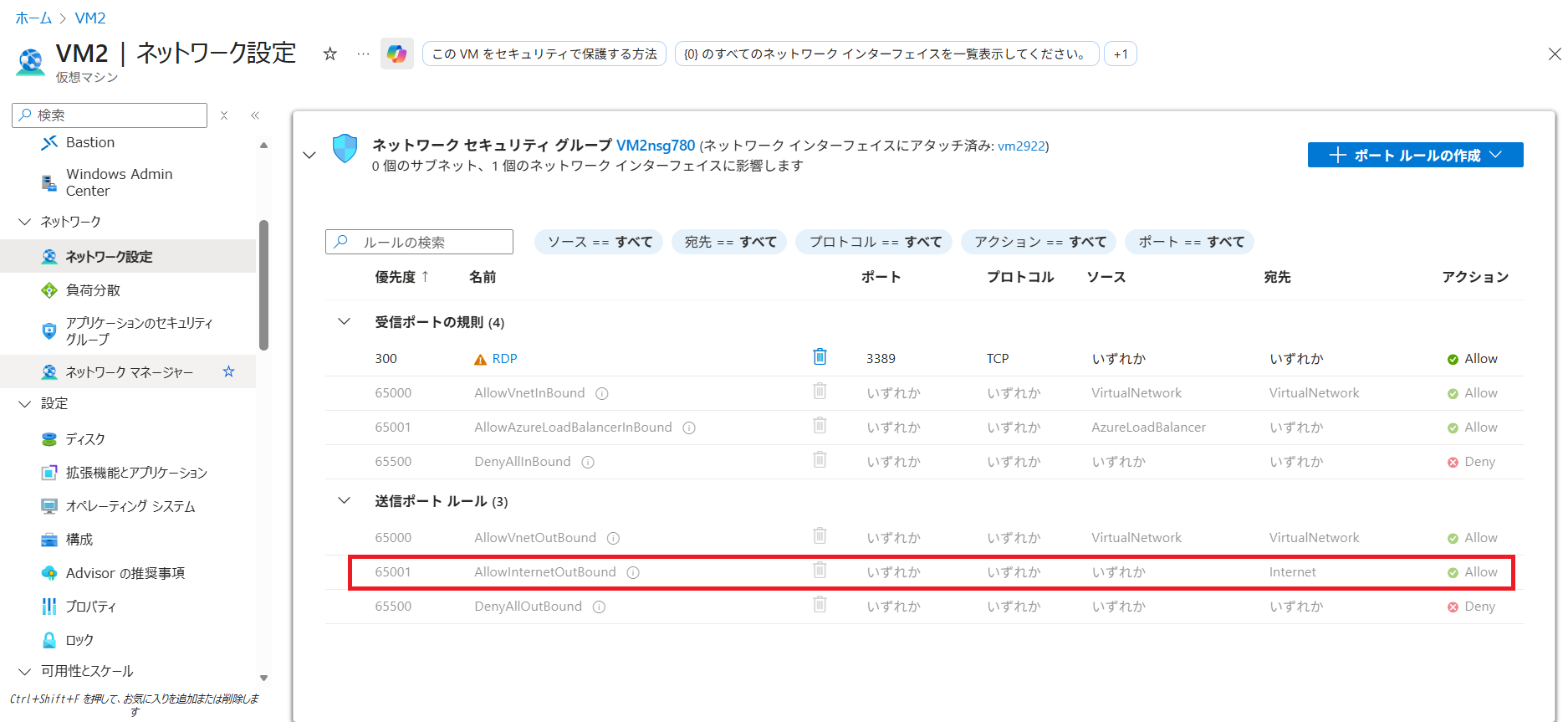Image resolution: width=1568 pixels, height=722 pixels.
Task: Open the more options ellipsis menu
Action: click(x=363, y=54)
